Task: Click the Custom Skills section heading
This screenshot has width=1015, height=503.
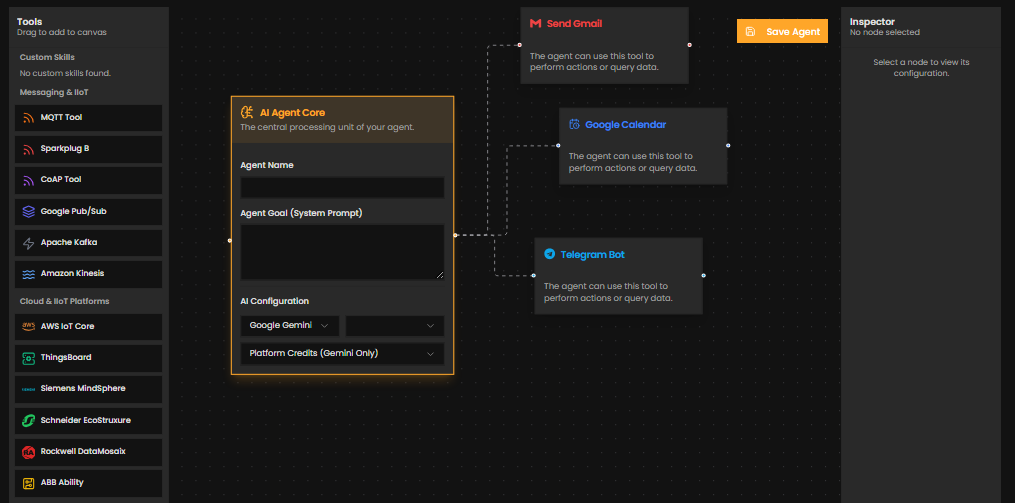Action: (x=47, y=58)
